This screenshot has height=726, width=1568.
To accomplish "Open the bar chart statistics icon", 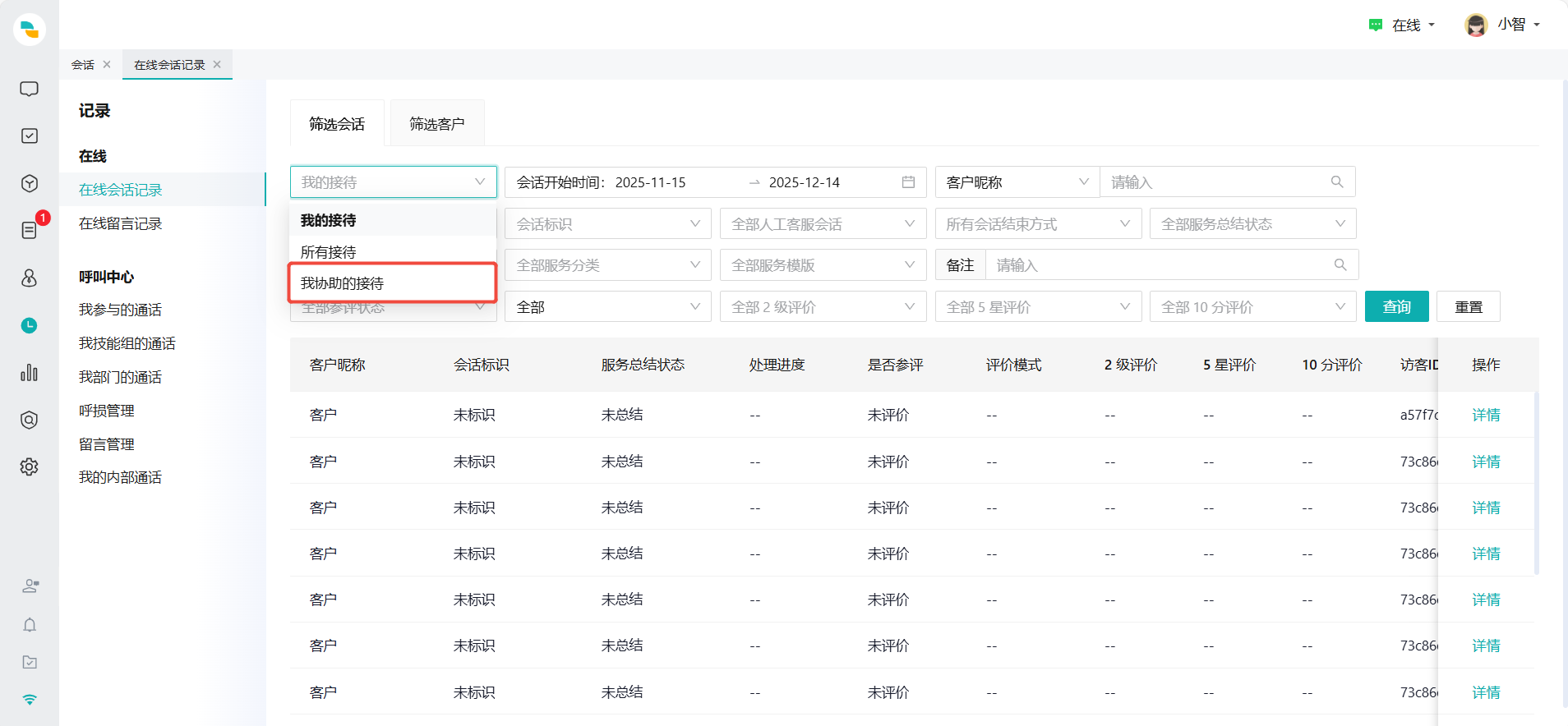I will pyautogui.click(x=29, y=373).
